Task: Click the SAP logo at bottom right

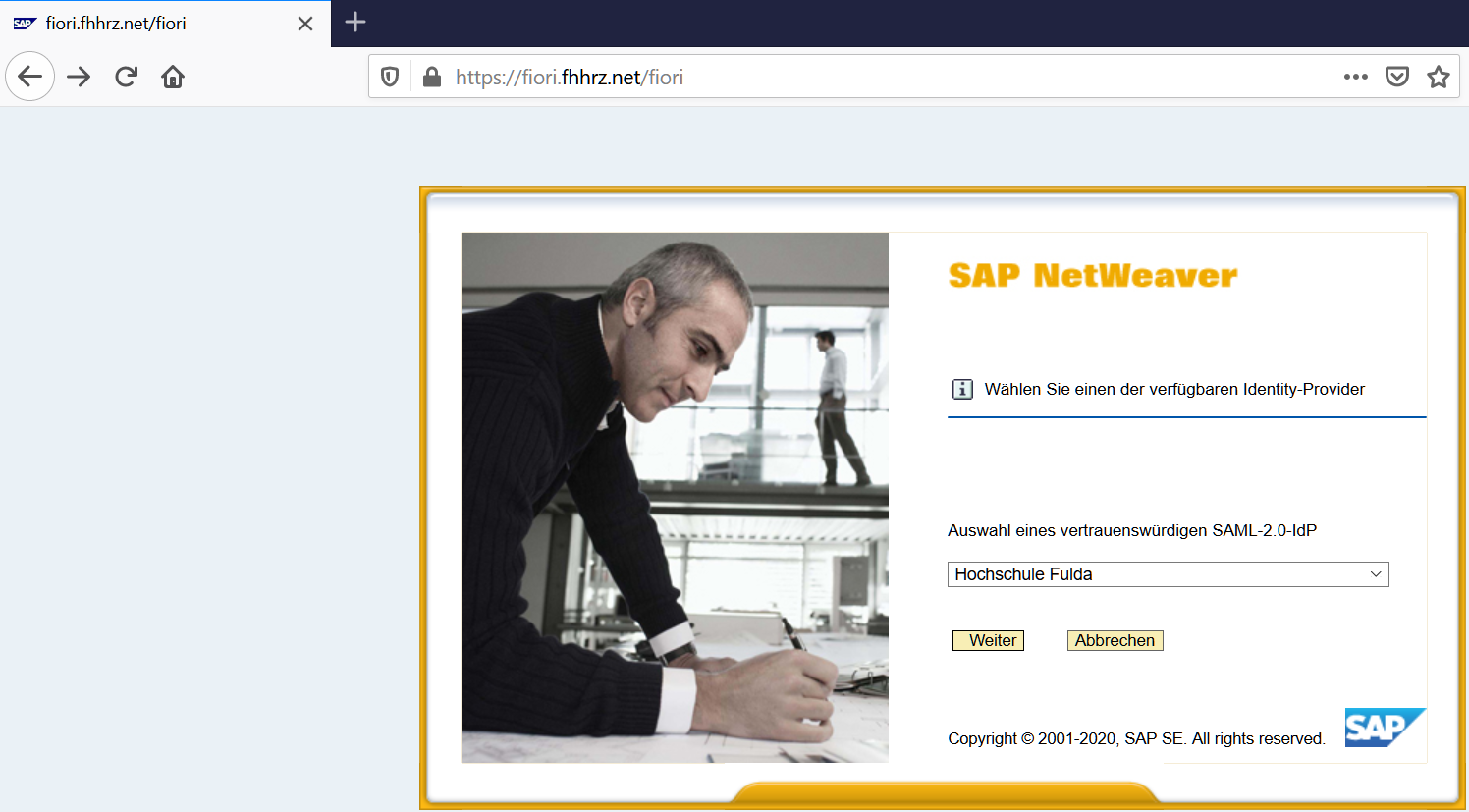Action: (1384, 728)
